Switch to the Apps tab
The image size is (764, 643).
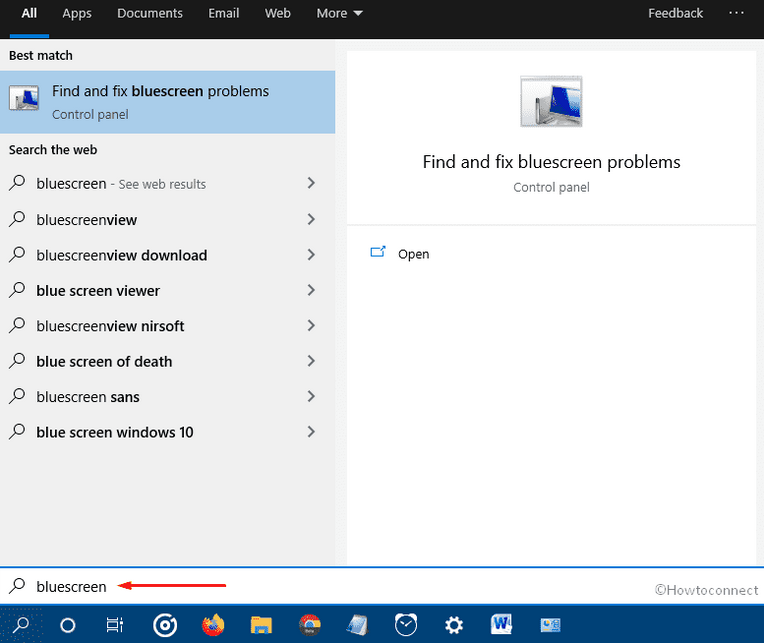(x=76, y=14)
